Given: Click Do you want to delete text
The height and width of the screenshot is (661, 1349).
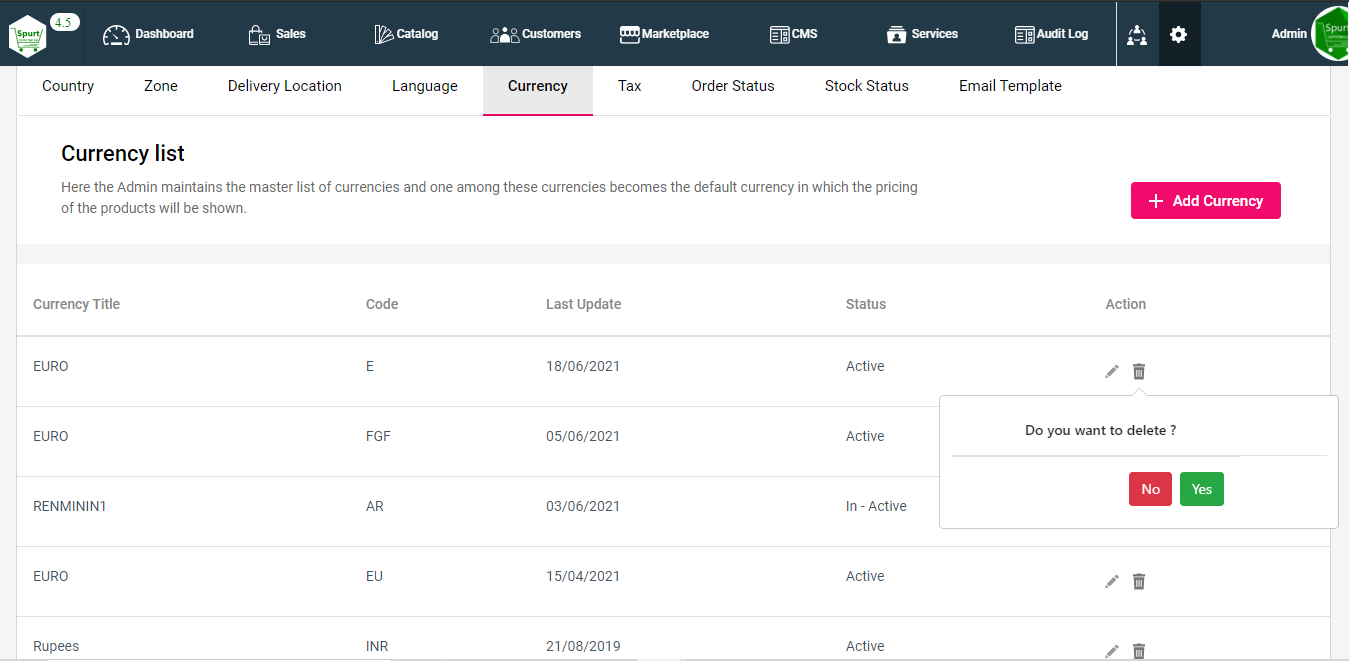Looking at the screenshot, I should pyautogui.click(x=1100, y=430).
